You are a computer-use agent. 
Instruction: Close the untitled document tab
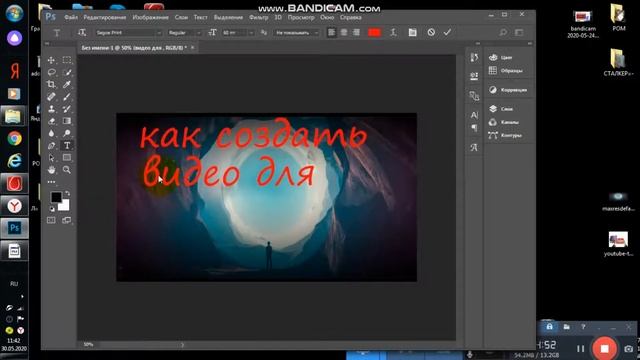tap(192, 48)
